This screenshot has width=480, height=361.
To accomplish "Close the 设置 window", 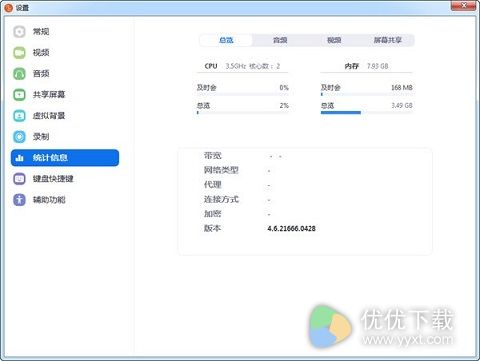I will coord(464,6).
